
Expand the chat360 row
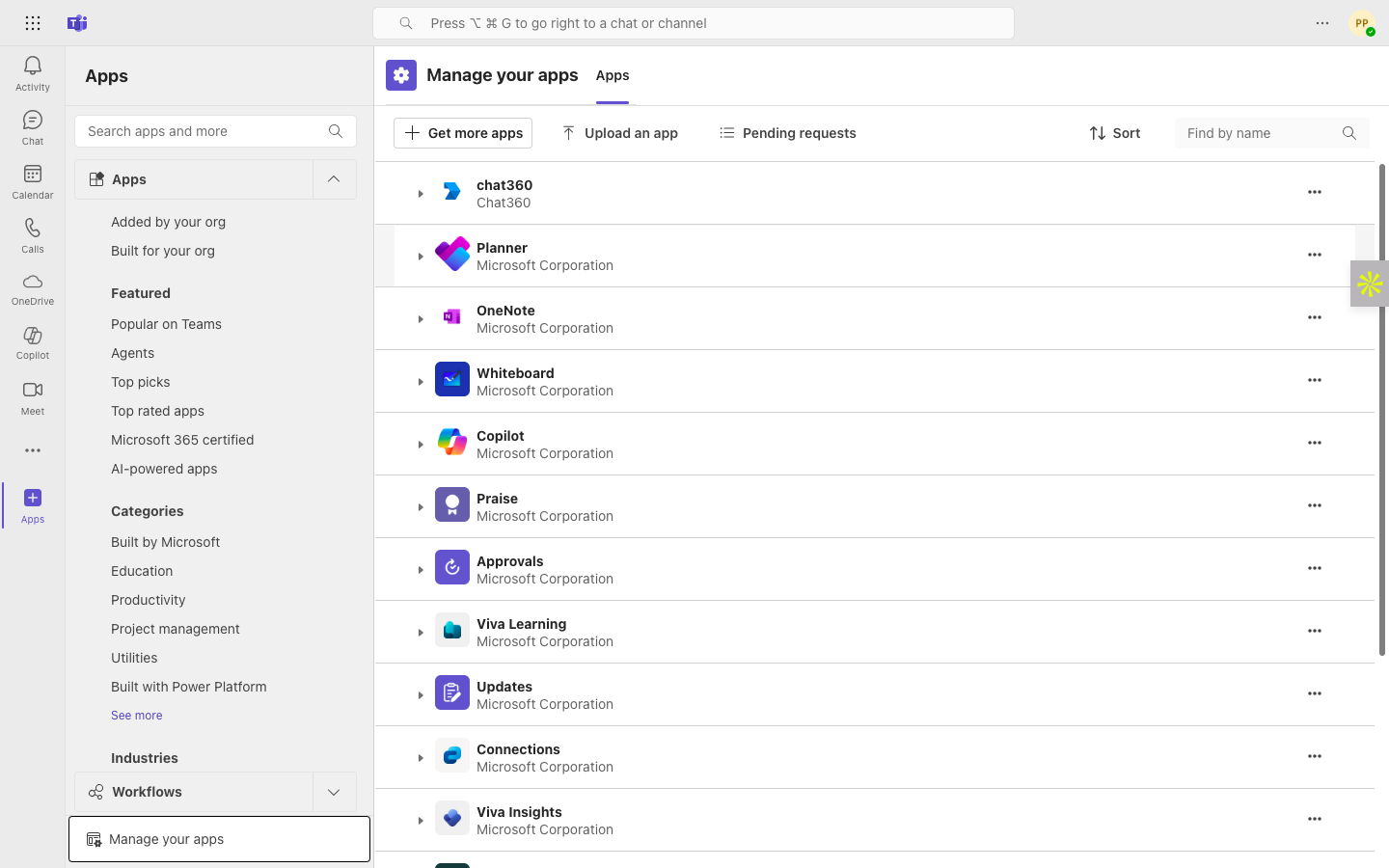(x=421, y=194)
